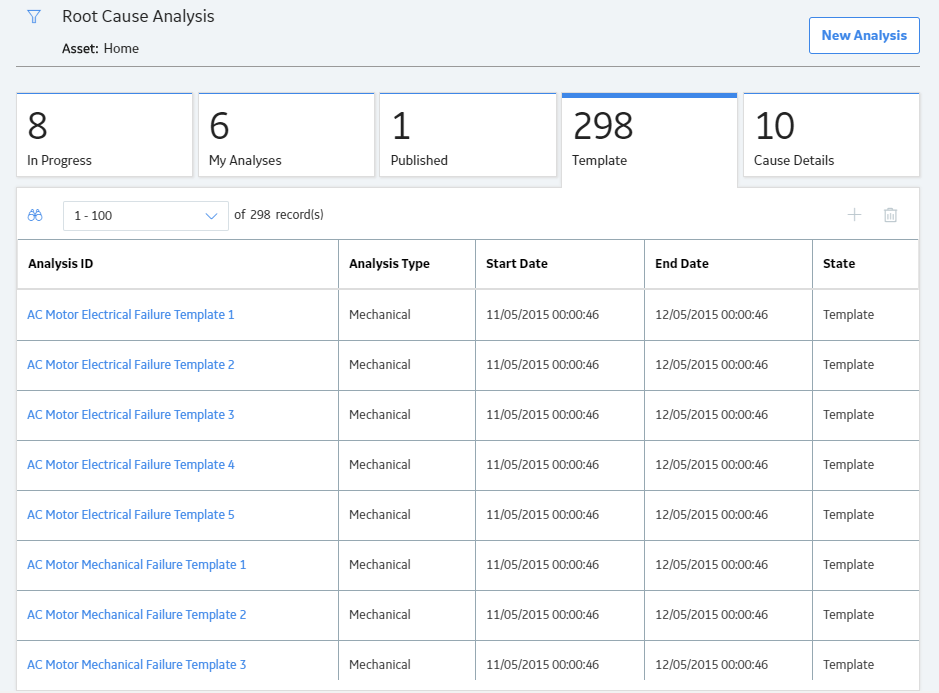Open AC Motor Electrical Failure Template 5
Screen dimensions: 939x693
click(131, 515)
